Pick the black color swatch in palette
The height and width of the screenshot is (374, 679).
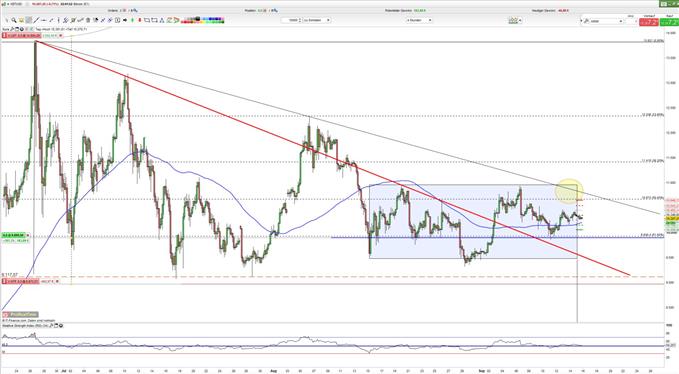tap(197, 18)
